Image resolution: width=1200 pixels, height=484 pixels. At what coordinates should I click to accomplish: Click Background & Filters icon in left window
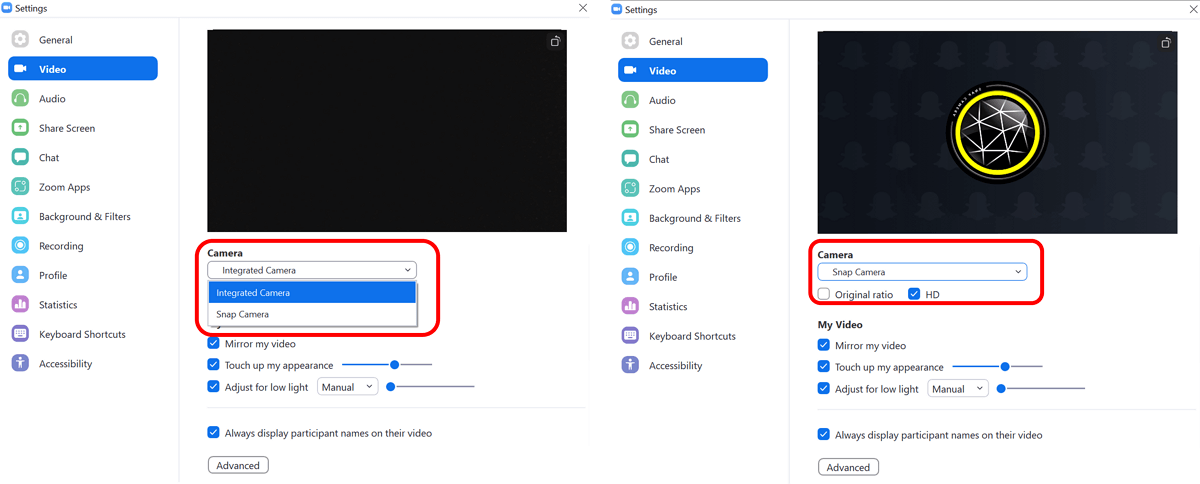tap(20, 216)
